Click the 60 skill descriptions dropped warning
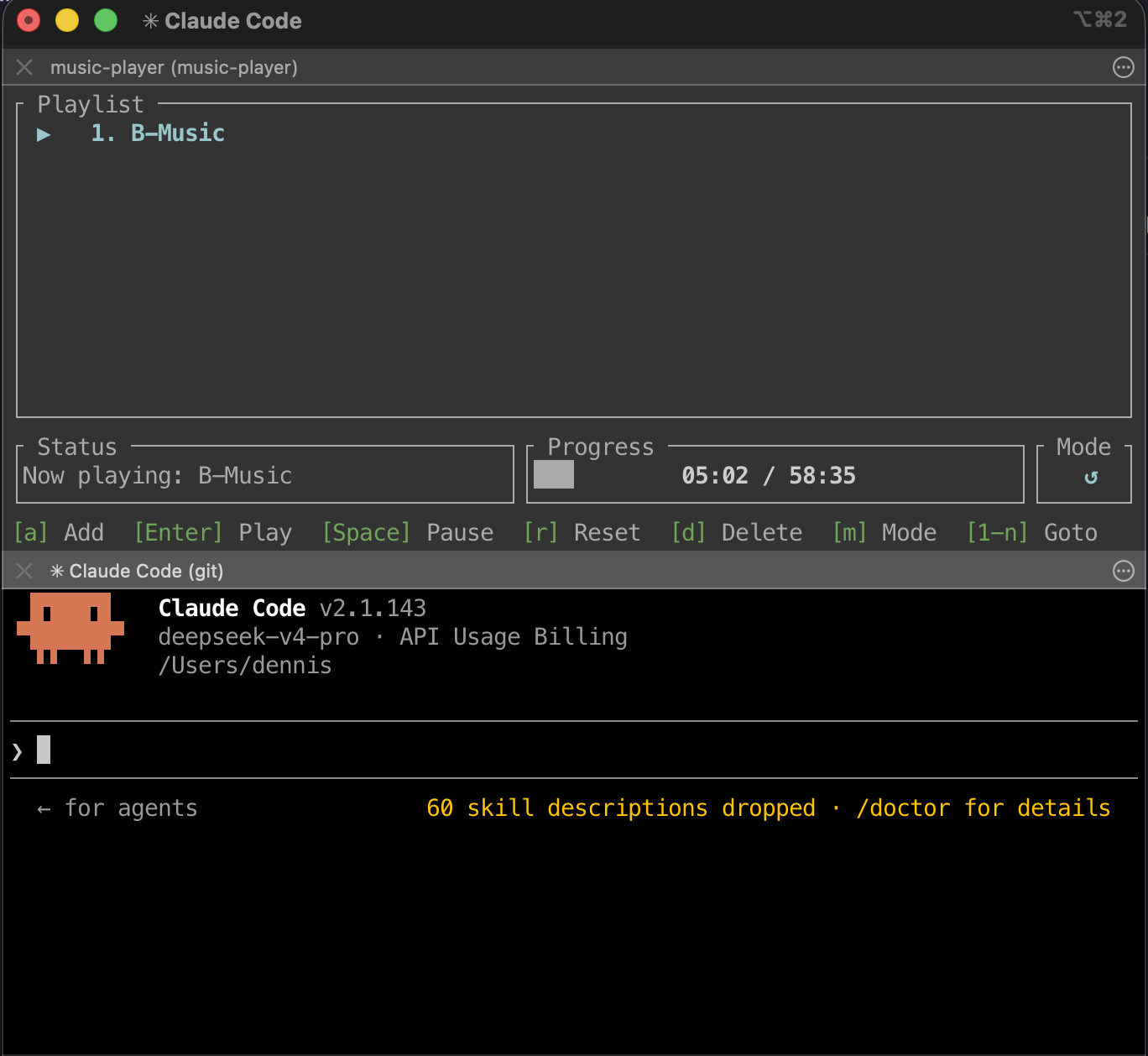This screenshot has height=1056, width=1148. point(621,808)
